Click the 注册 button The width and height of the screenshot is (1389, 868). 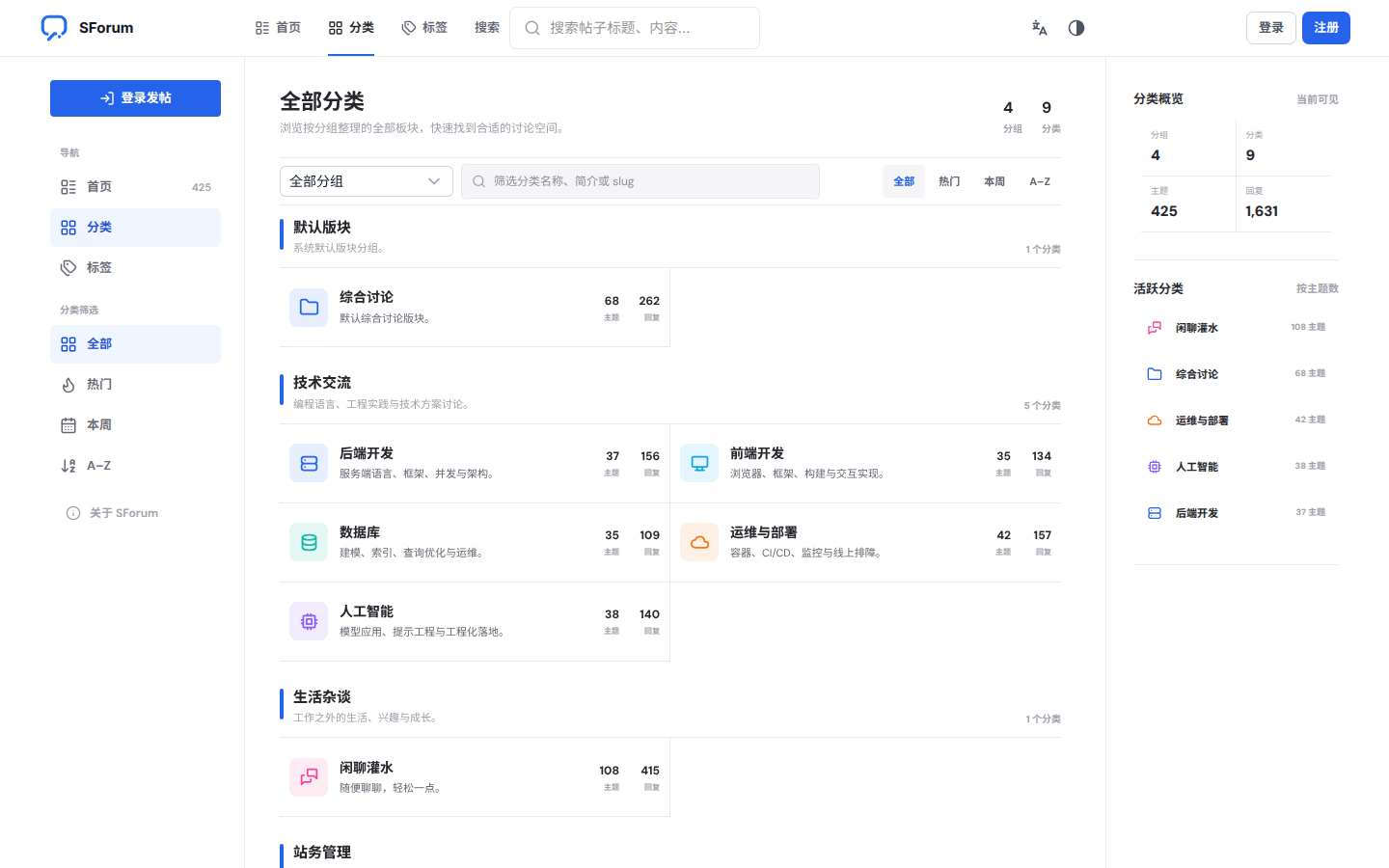pos(1326,28)
